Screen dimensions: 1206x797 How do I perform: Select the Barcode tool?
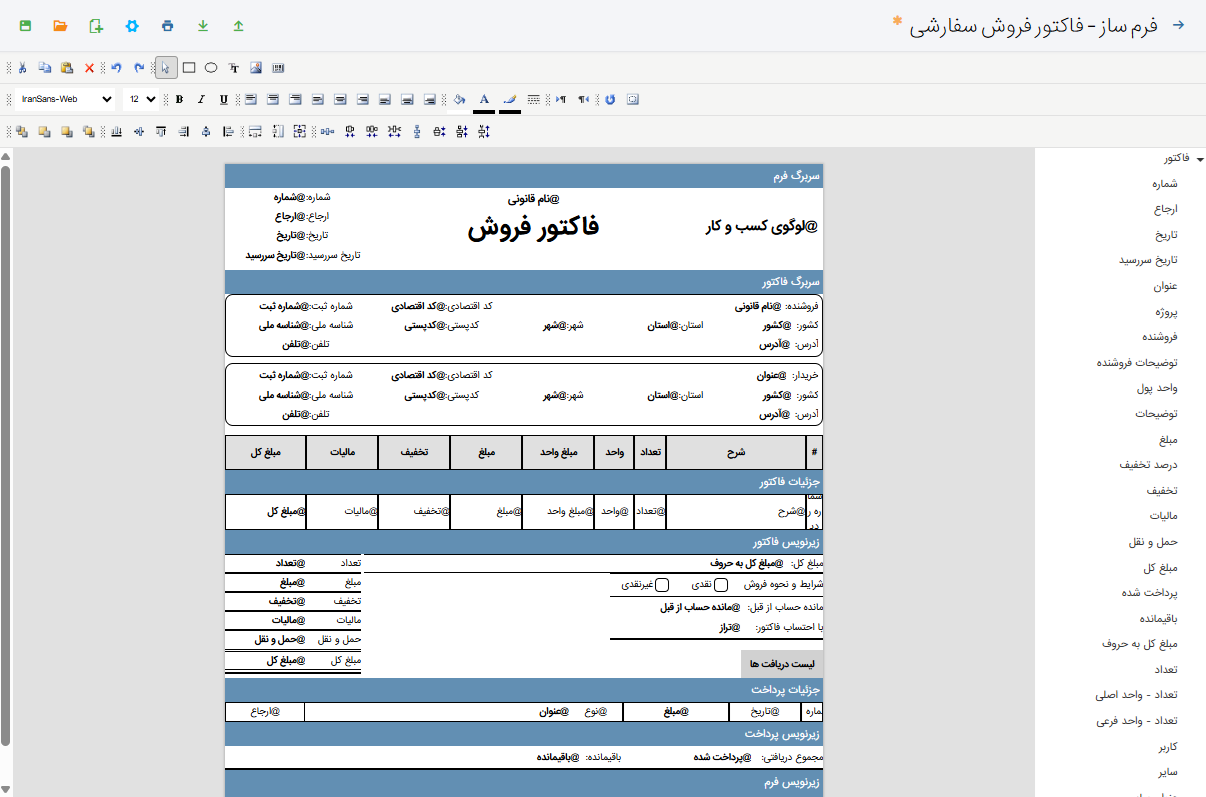[278, 68]
